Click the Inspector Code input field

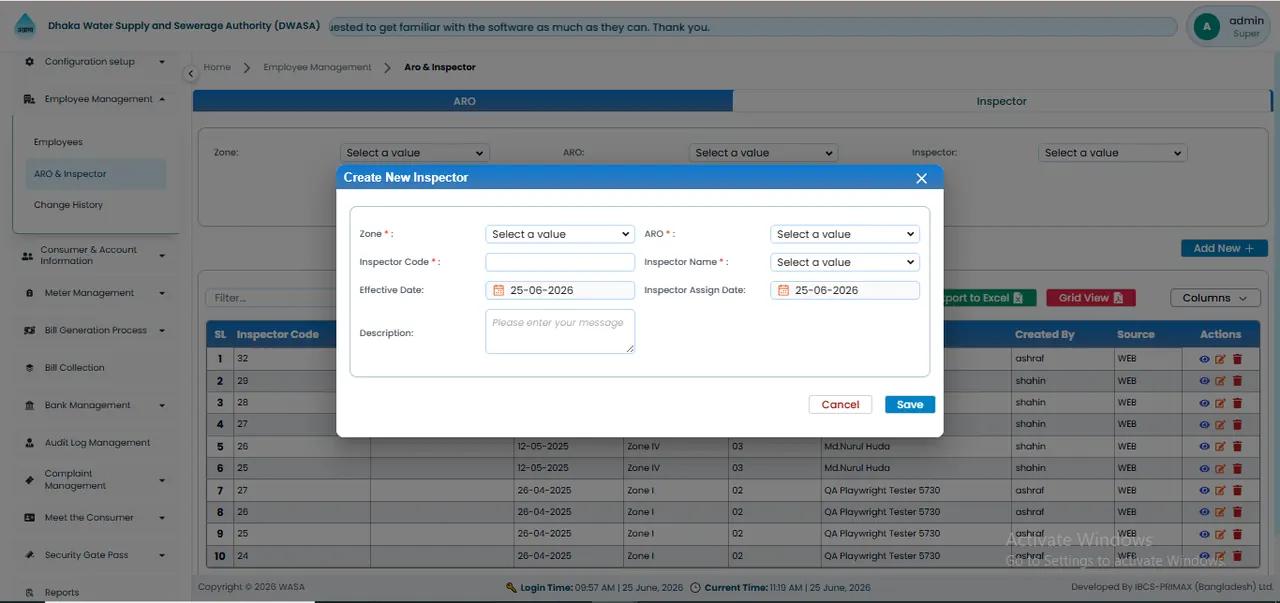560,262
